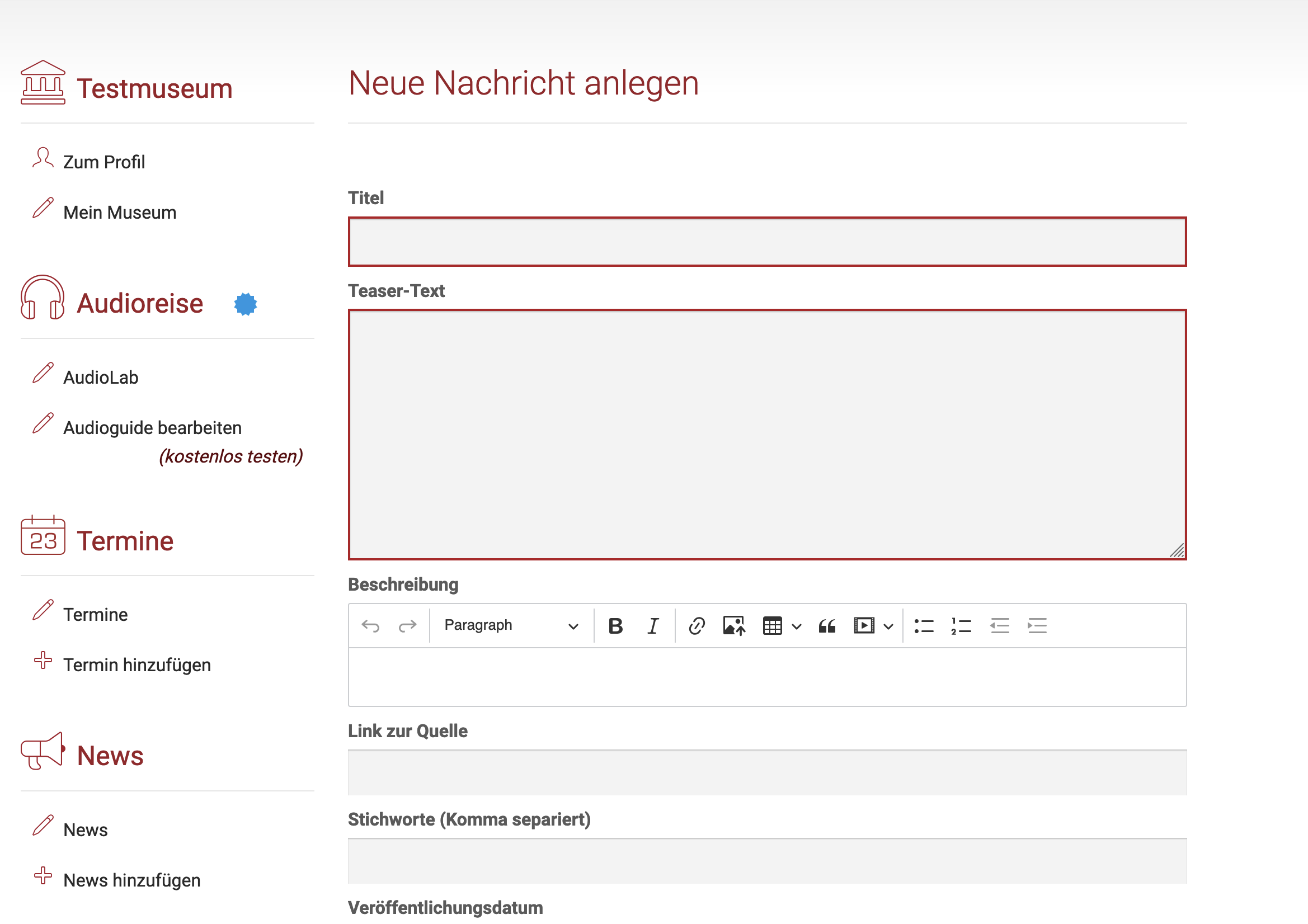Toggle italic formatting in editor
Viewport: 1308px width, 924px height.
[653, 626]
